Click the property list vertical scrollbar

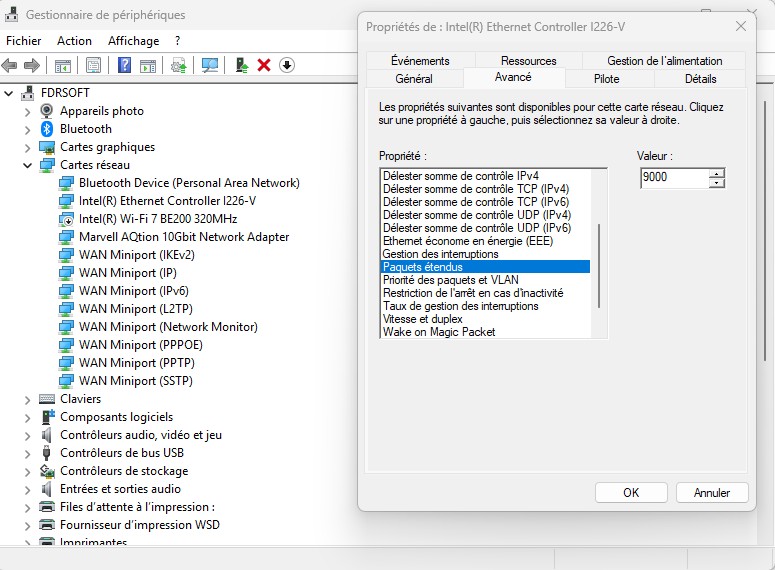tap(599, 265)
